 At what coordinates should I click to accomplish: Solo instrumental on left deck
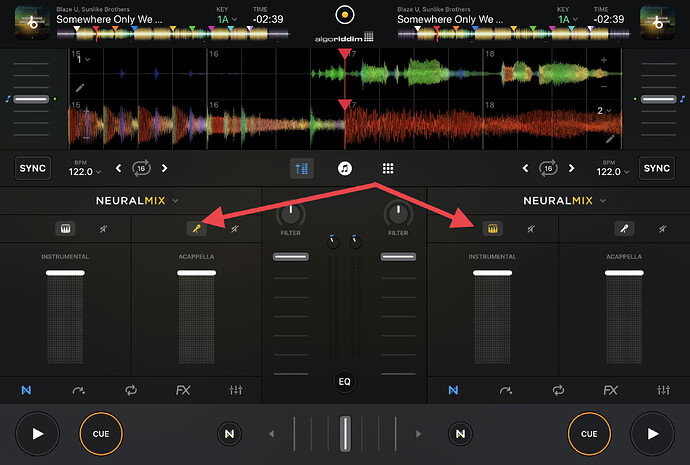(65, 229)
